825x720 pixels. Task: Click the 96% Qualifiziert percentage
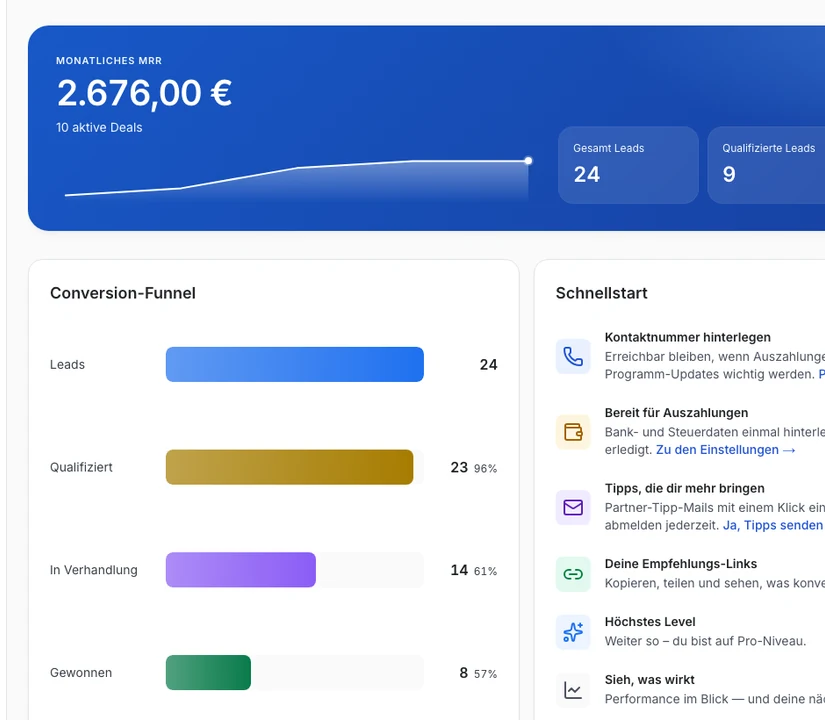(485, 468)
